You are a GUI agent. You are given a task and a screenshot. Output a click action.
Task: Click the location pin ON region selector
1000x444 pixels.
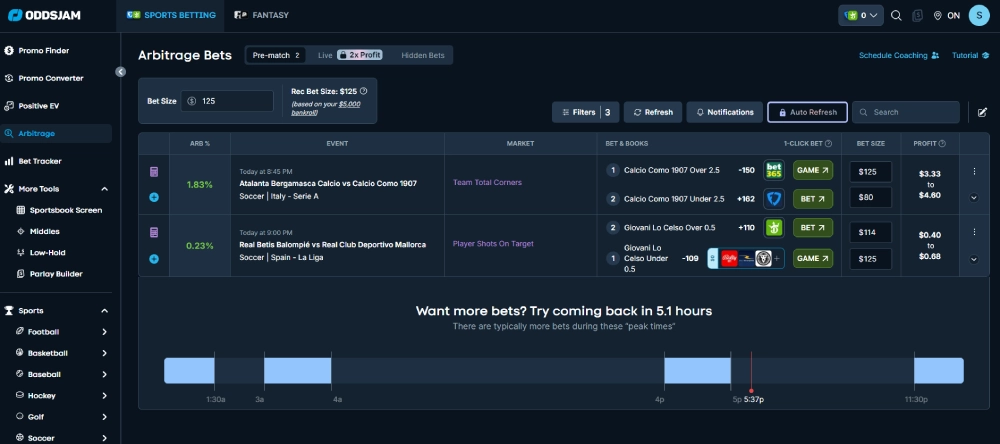(946, 15)
